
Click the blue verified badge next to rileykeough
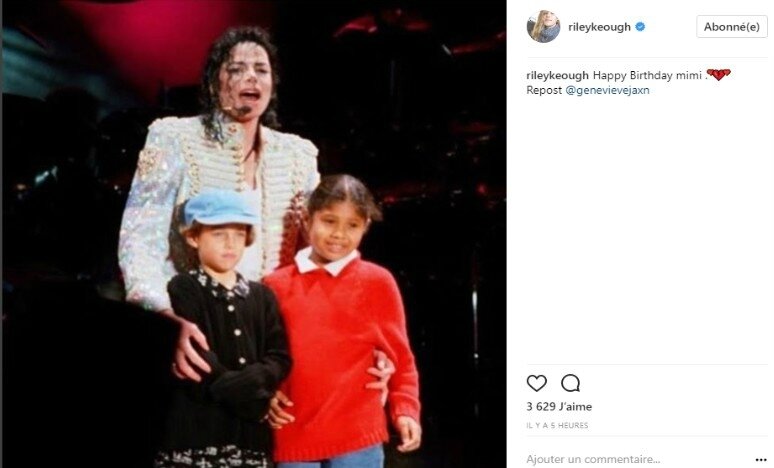point(640,27)
